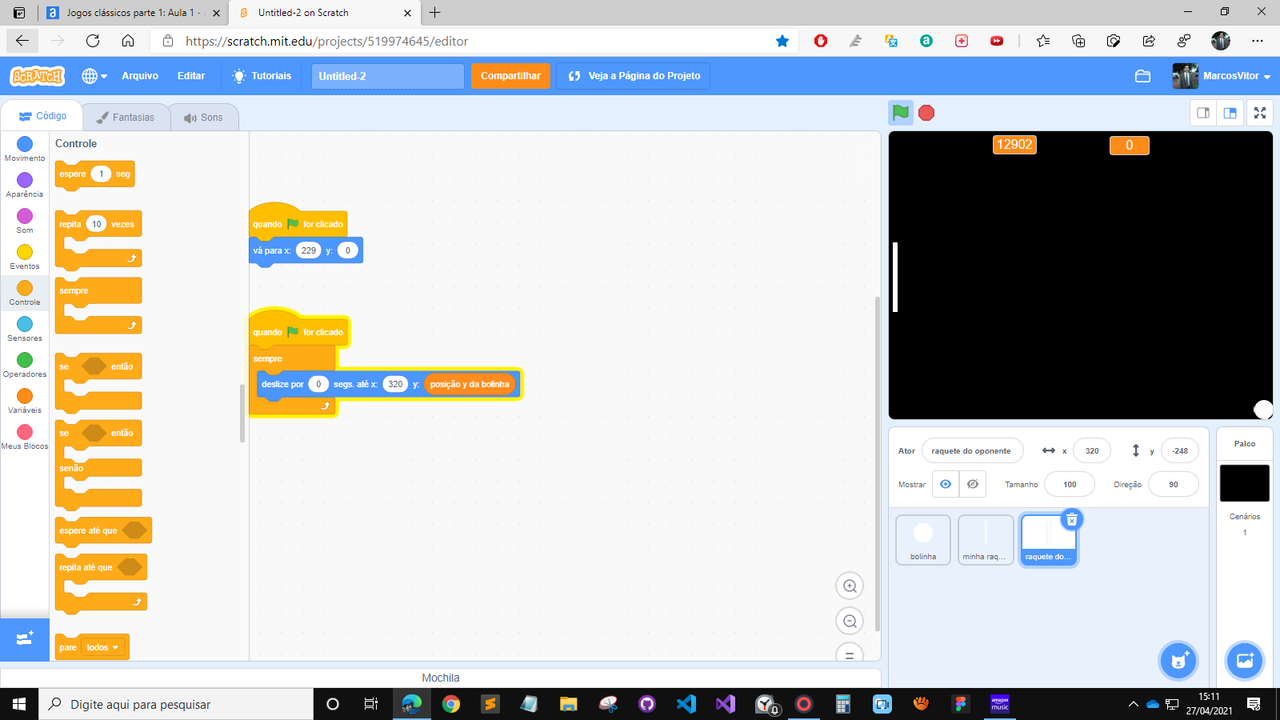1280x720 pixels.
Task: Click the 12902 variable monitor on stage
Action: pos(1014,145)
